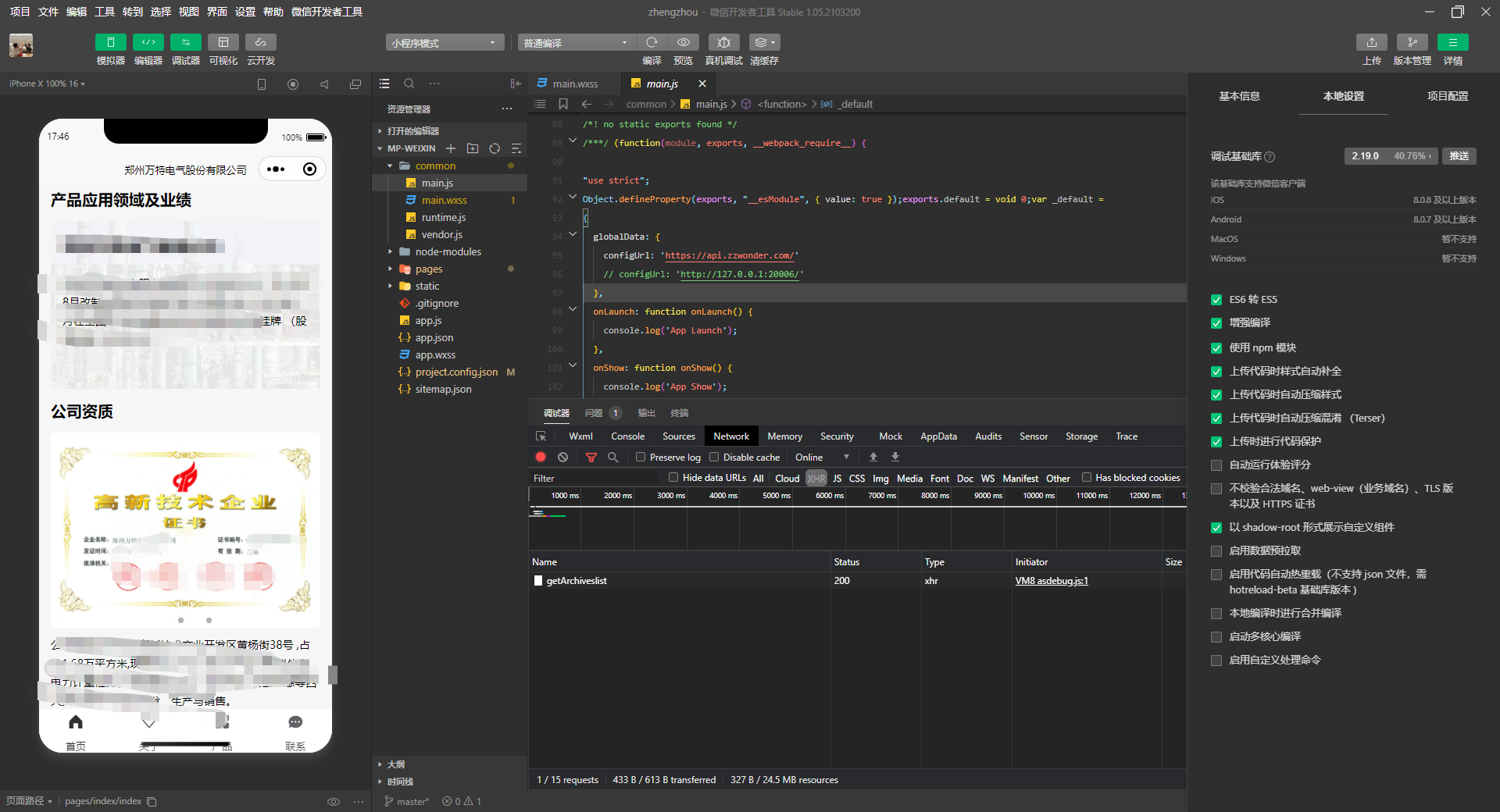This screenshot has height=812, width=1500.
Task: Expand the node-modules folder
Action: [448, 252]
